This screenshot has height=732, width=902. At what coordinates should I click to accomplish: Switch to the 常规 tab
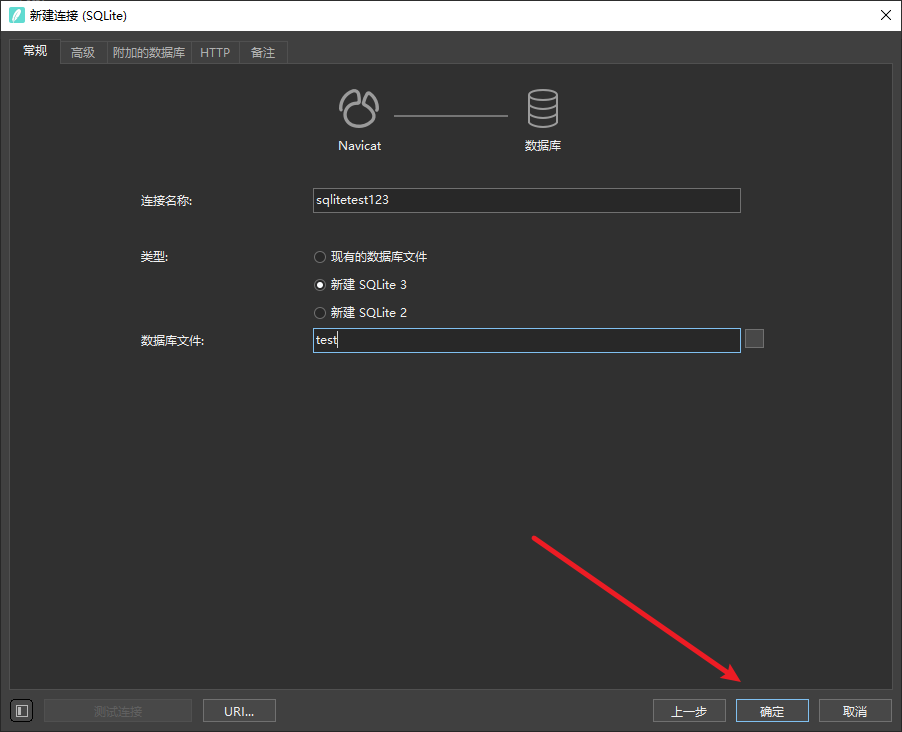click(35, 51)
